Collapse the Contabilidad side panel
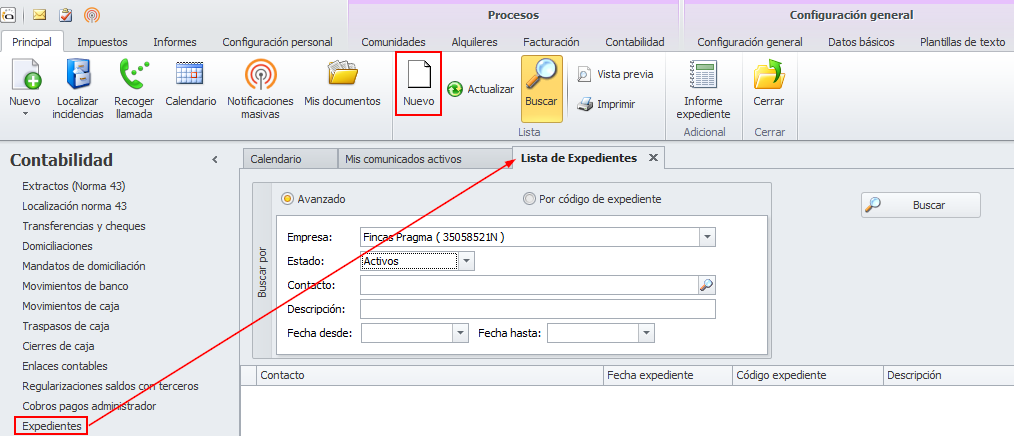The image size is (1014, 436). (x=215, y=160)
